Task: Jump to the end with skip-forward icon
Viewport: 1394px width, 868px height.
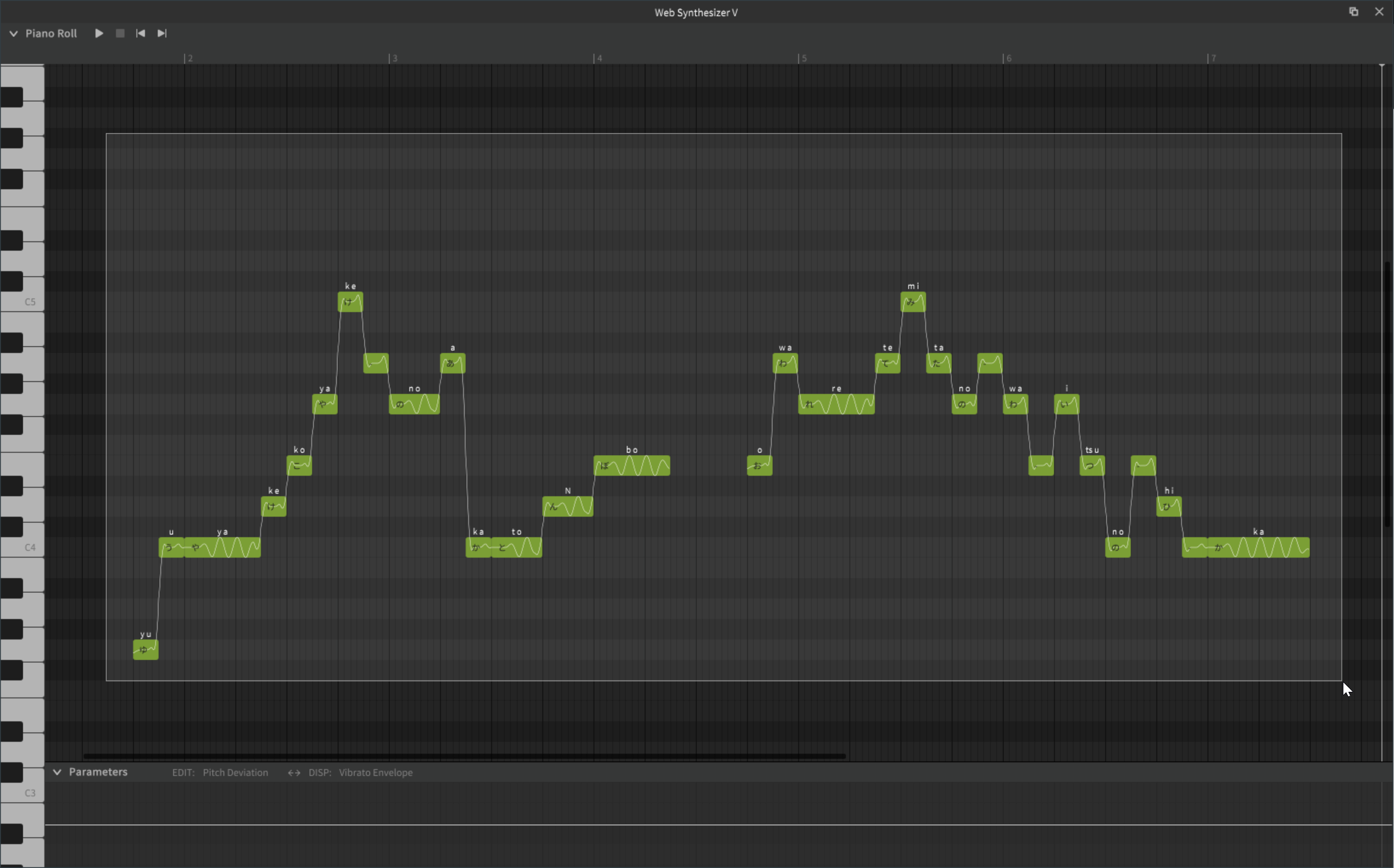Action: click(162, 34)
